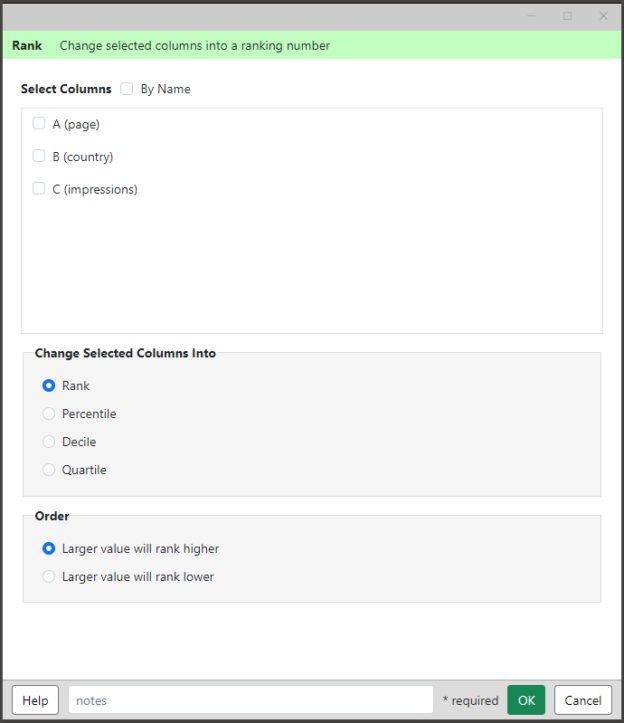Maximize the dialog window
This screenshot has width=624, height=723.
pos(567,16)
